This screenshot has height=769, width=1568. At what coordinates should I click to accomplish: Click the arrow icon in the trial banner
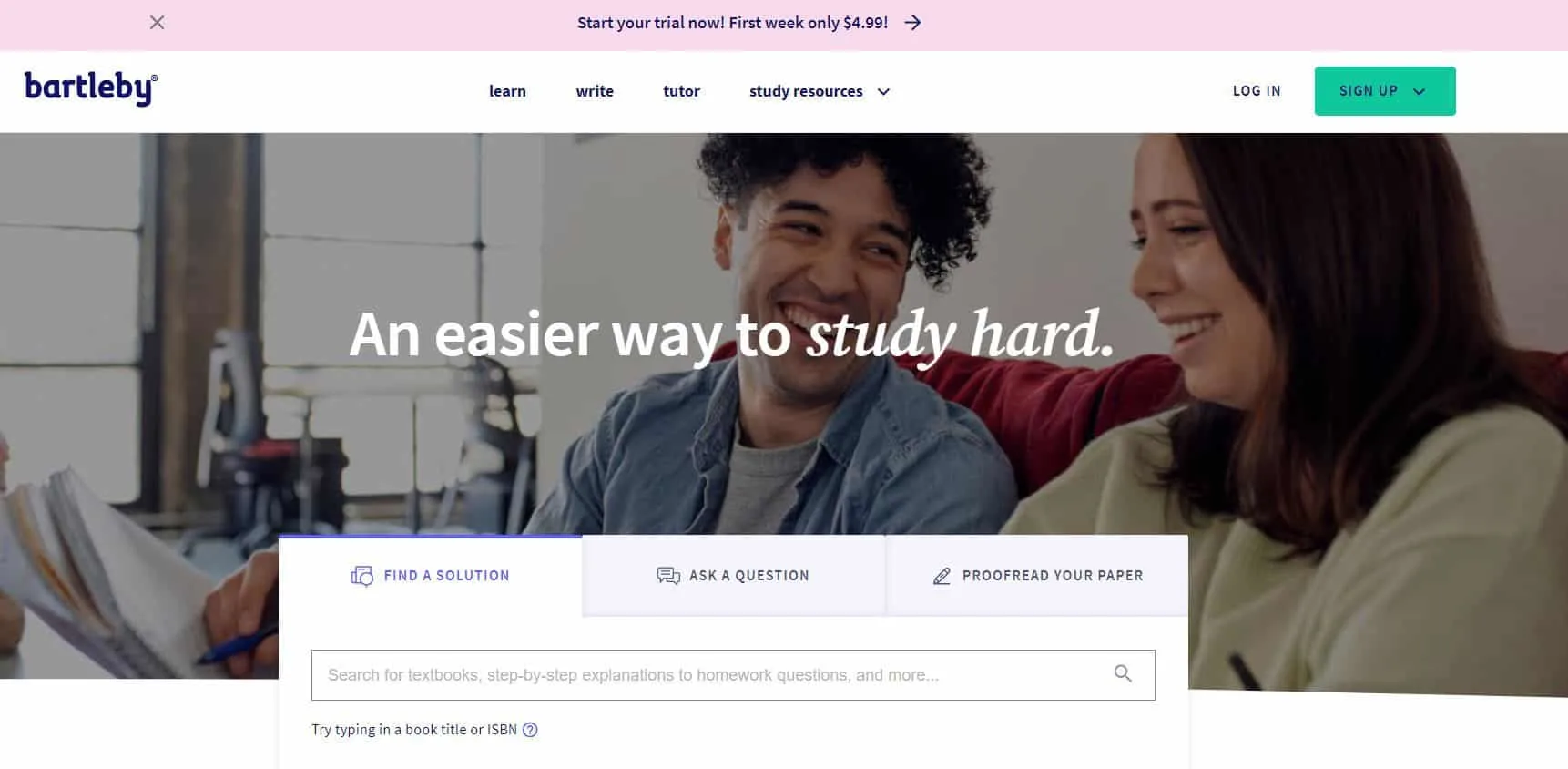pos(912,23)
